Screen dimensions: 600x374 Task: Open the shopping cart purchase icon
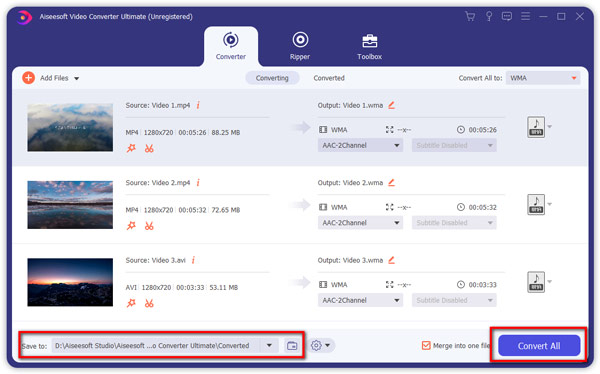point(470,16)
